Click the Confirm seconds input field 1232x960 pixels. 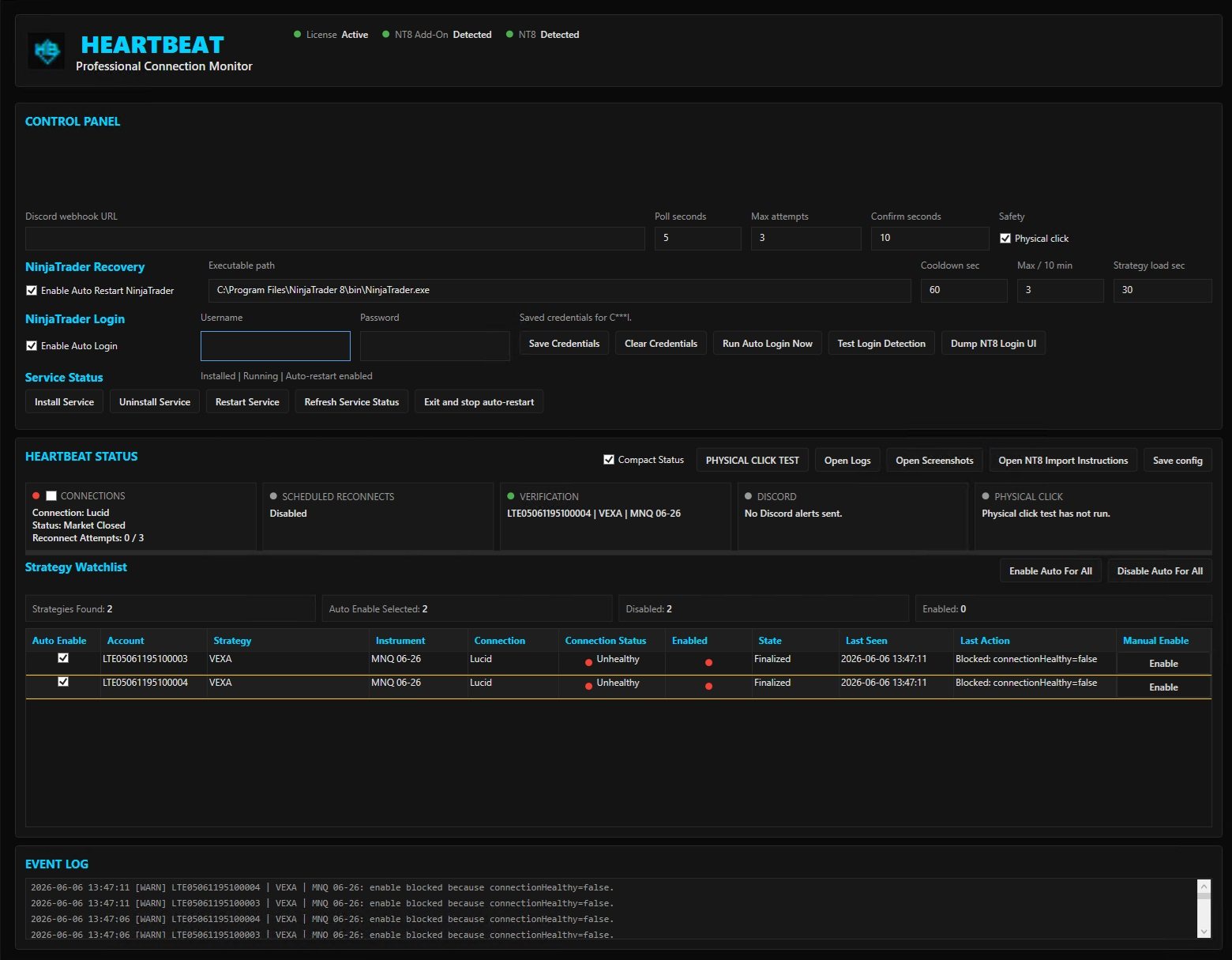[930, 239]
